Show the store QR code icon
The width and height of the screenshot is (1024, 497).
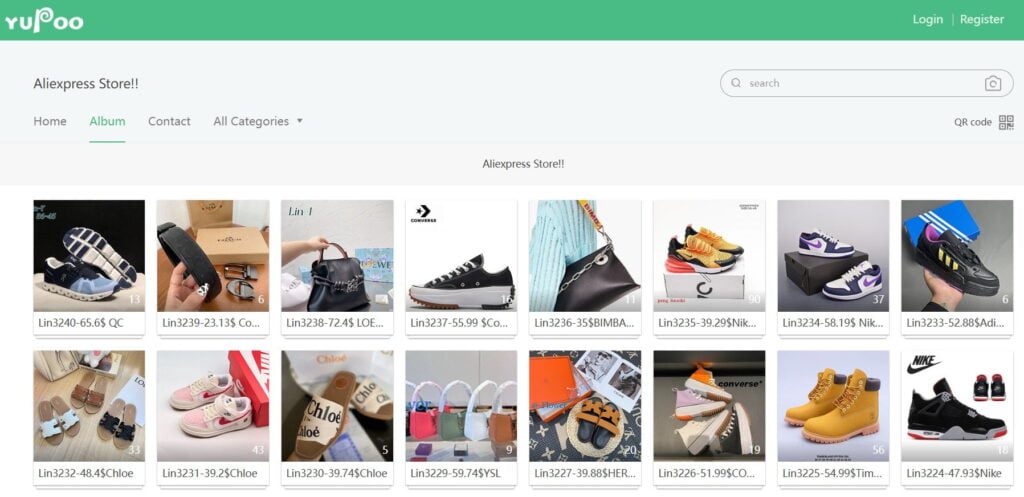(1006, 122)
